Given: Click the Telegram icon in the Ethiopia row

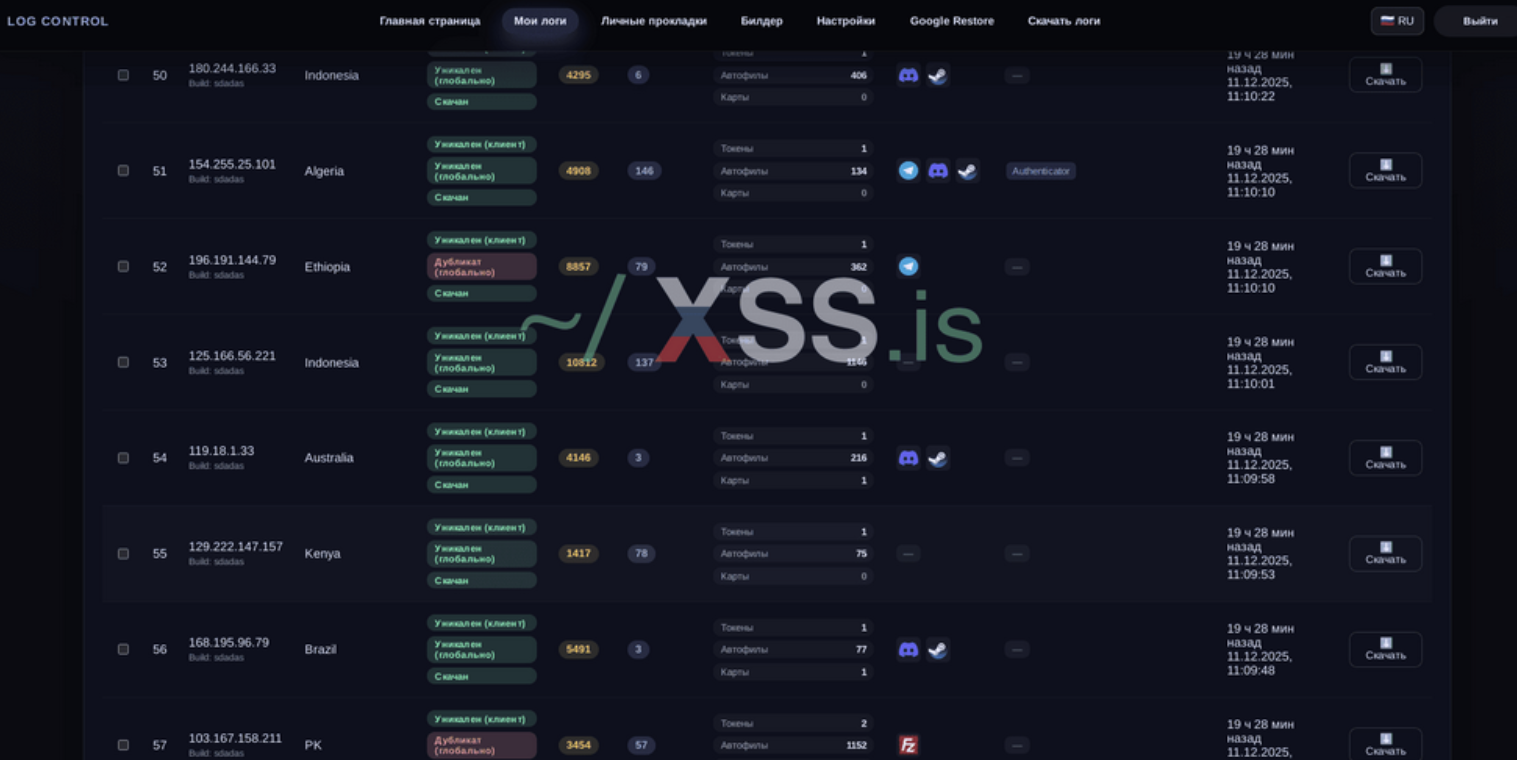Looking at the screenshot, I should [908, 267].
